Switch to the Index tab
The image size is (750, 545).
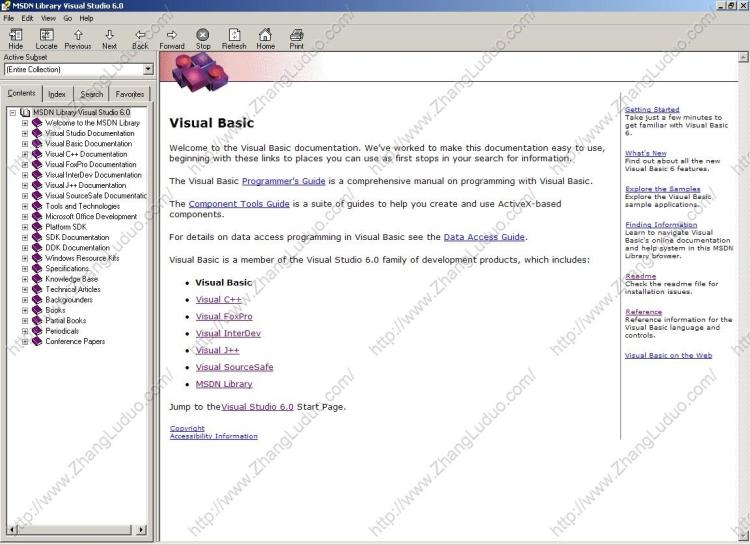click(57, 94)
